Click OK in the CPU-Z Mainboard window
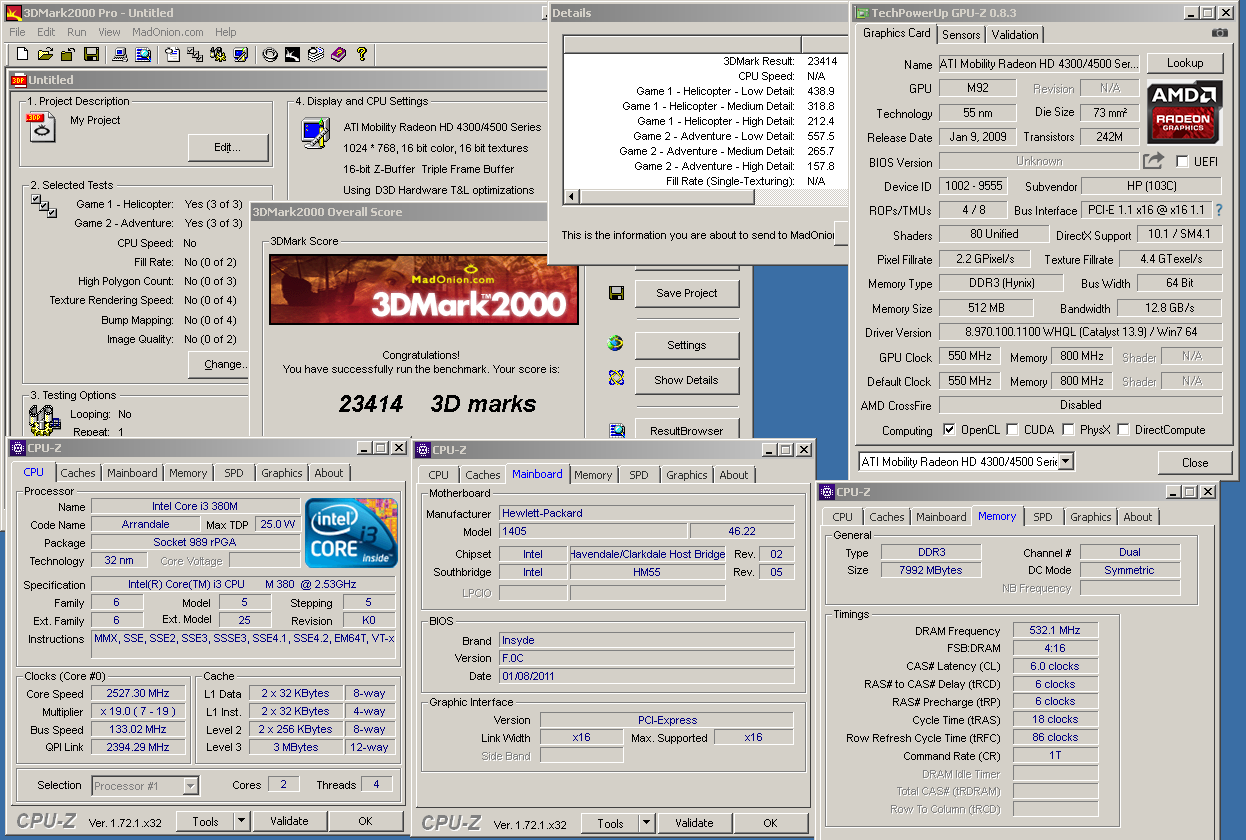Screen dimensions: 1246x840 click(770, 823)
